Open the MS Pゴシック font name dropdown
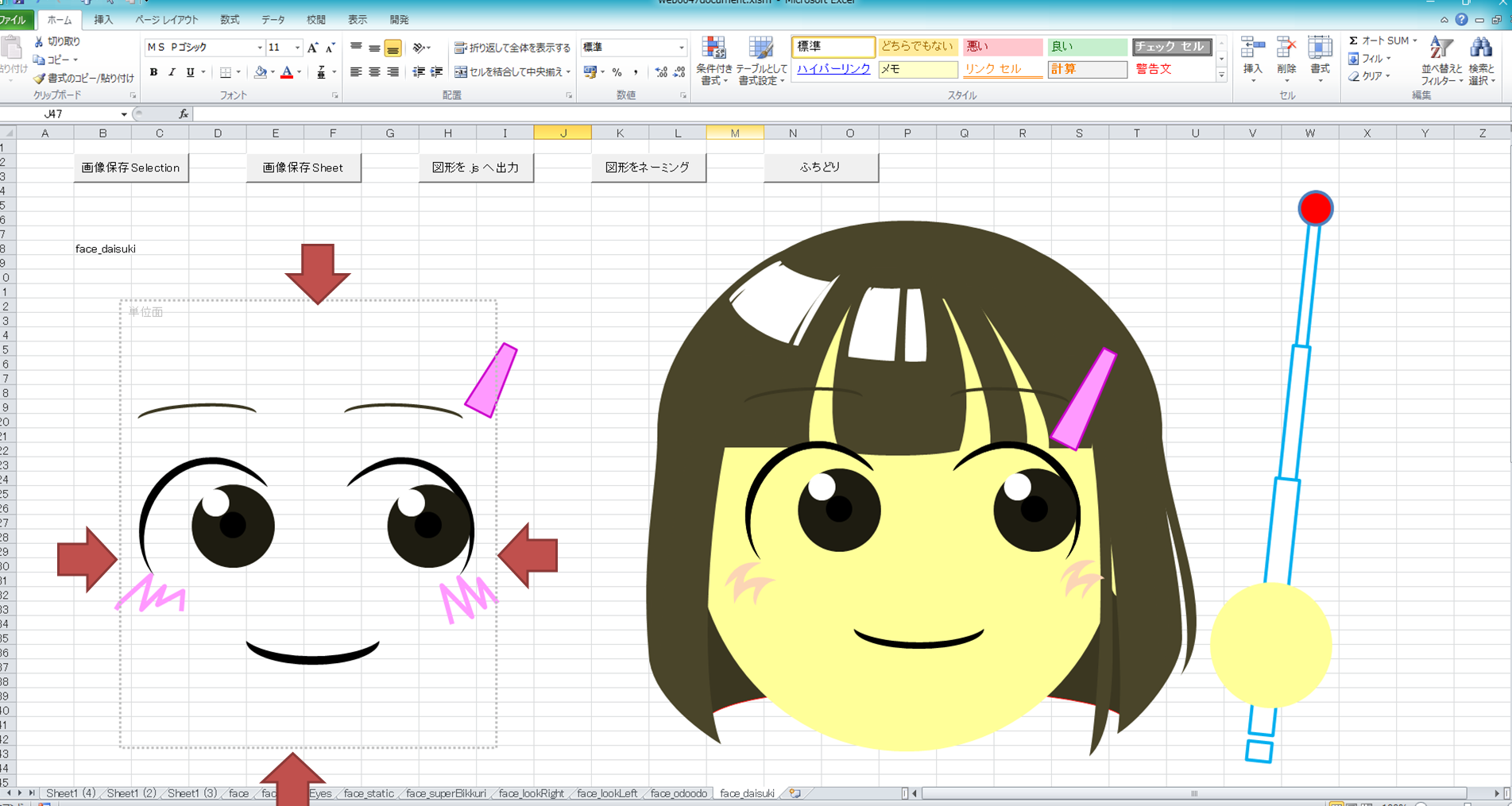This screenshot has width=1512, height=806. (259, 48)
